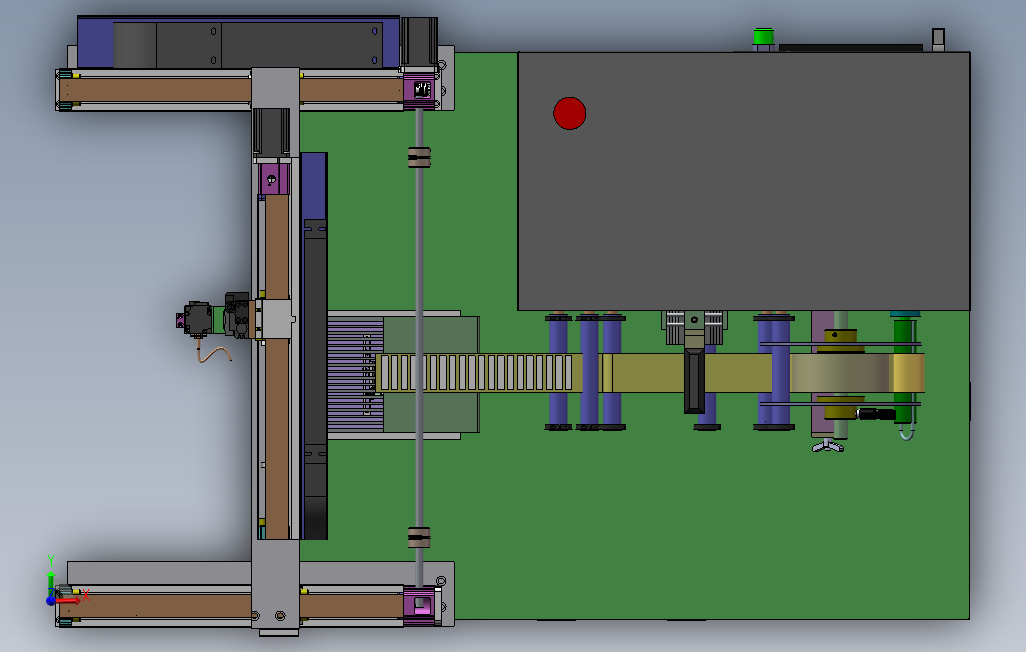Select the lower shaft coupling on the drive shaft

point(419,537)
